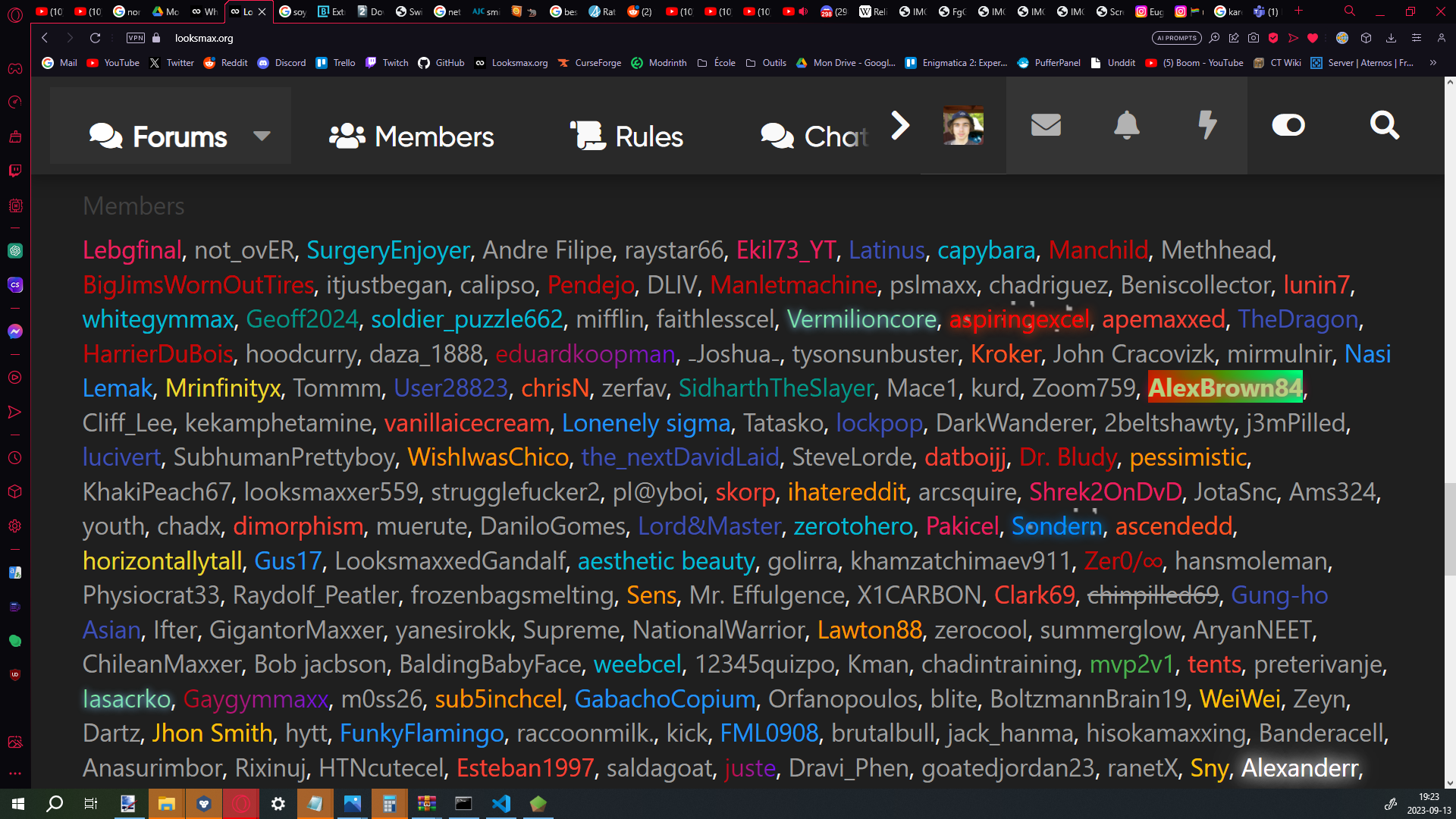
Task: Open the Members navigation tab
Action: [x=412, y=136]
